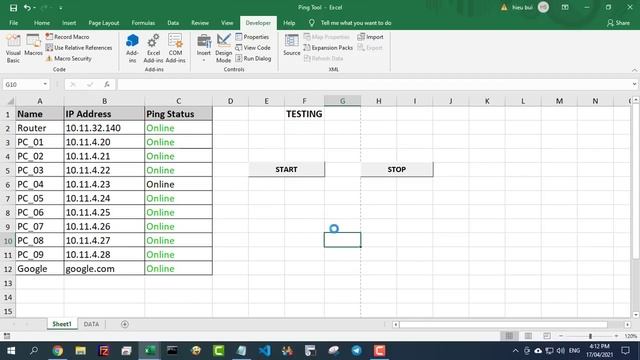The height and width of the screenshot is (360, 640).
Task: Open XML Expansion Packs
Action: click(328, 48)
